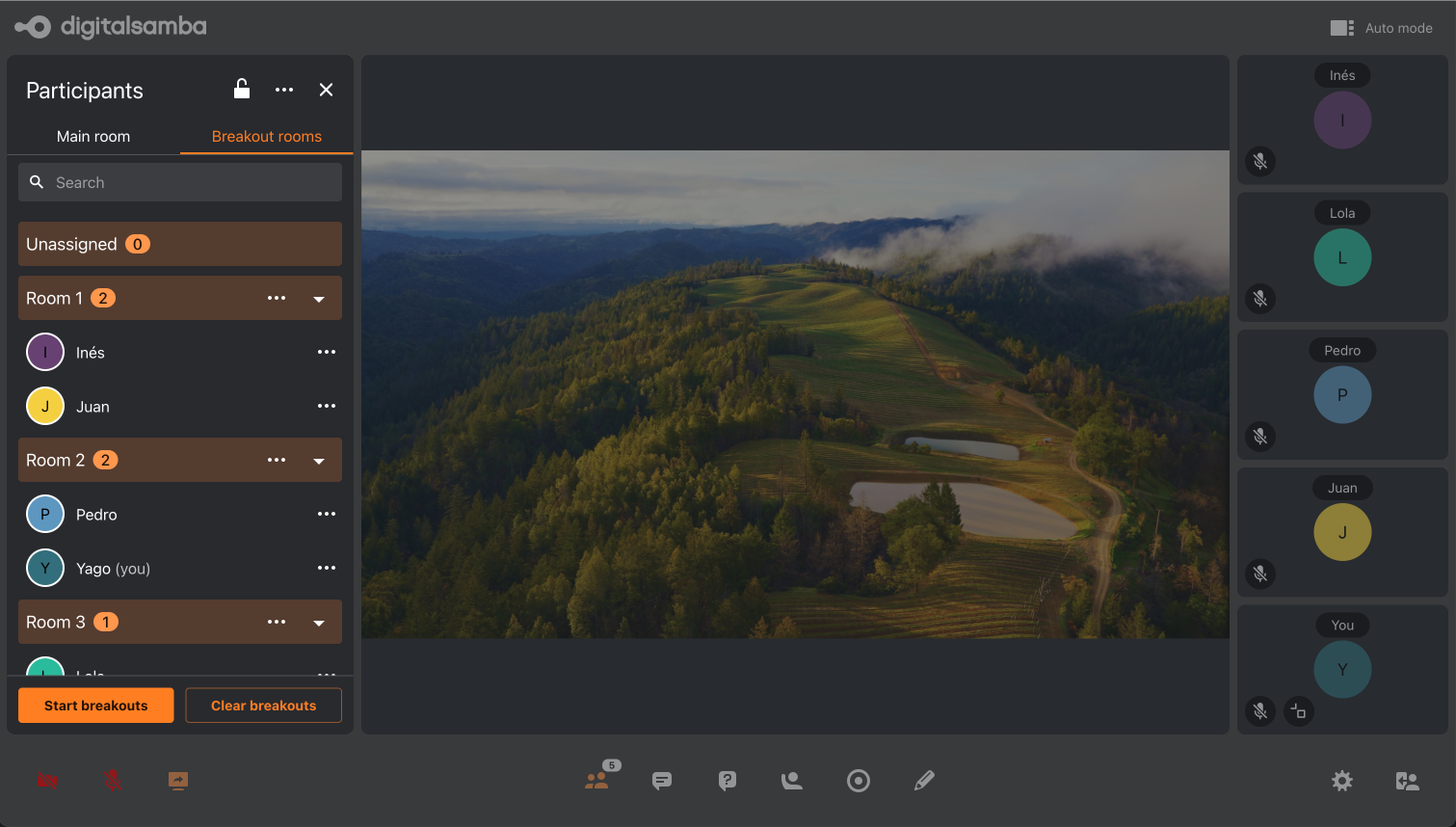Viewport: 1456px width, 827px height.
Task: Click the record session icon
Action: coord(859,781)
